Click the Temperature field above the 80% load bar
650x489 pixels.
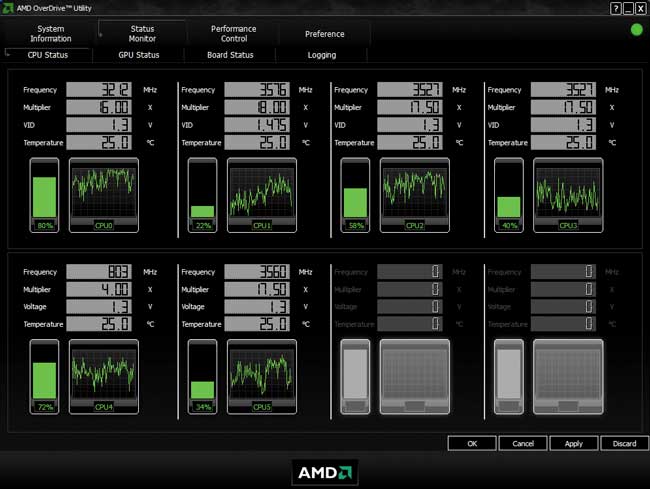coord(99,143)
